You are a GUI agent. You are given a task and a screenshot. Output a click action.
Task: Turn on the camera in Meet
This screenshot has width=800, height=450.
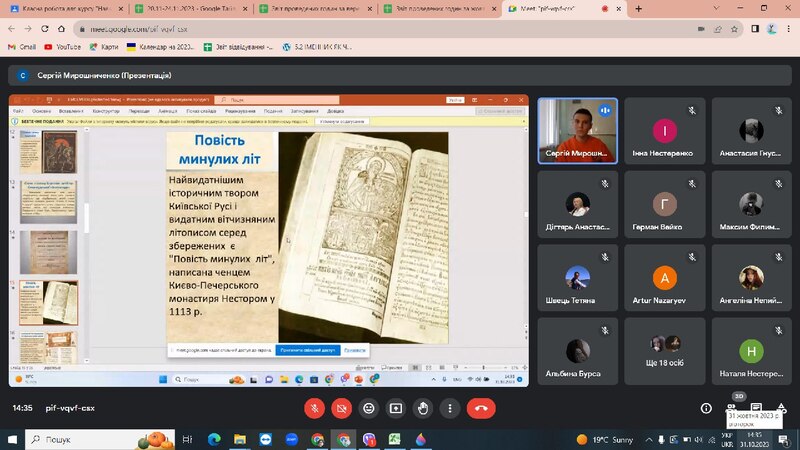[x=341, y=408]
